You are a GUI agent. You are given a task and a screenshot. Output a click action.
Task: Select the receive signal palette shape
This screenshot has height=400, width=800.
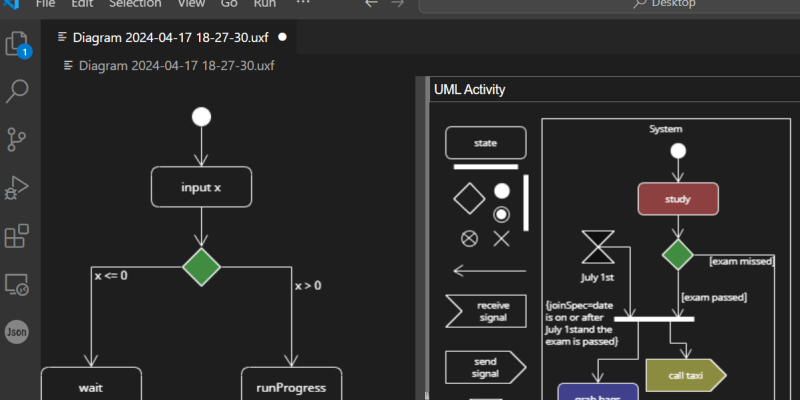[x=485, y=311]
